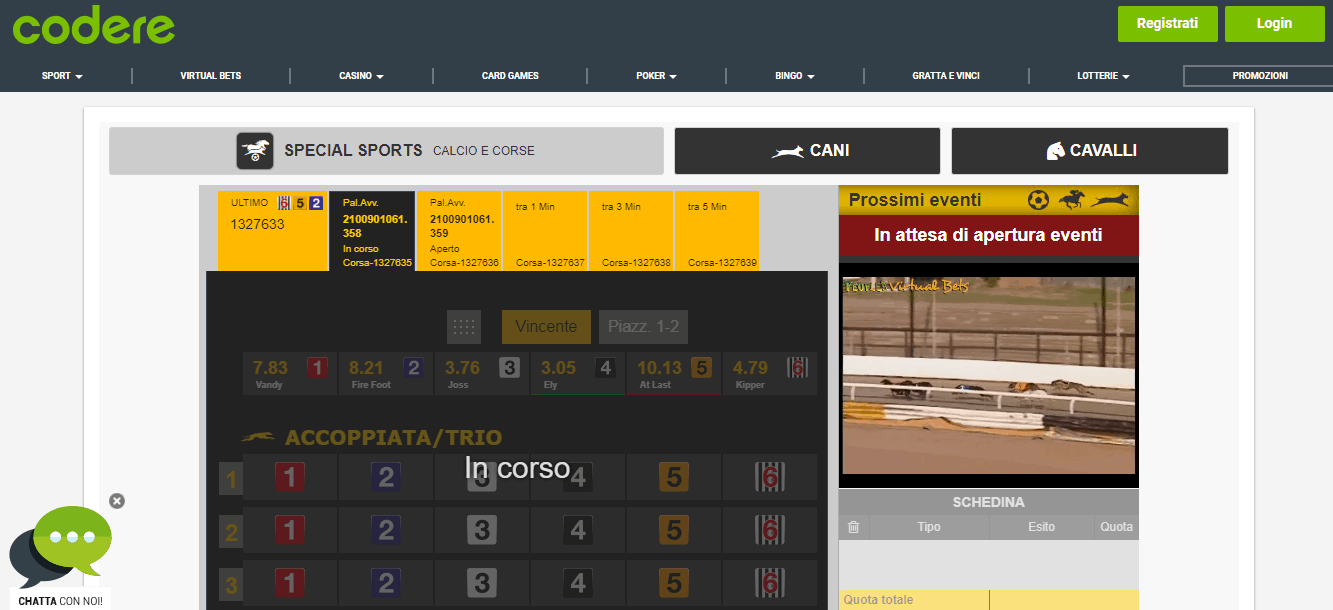Click the dotted grid view button

coord(464,327)
